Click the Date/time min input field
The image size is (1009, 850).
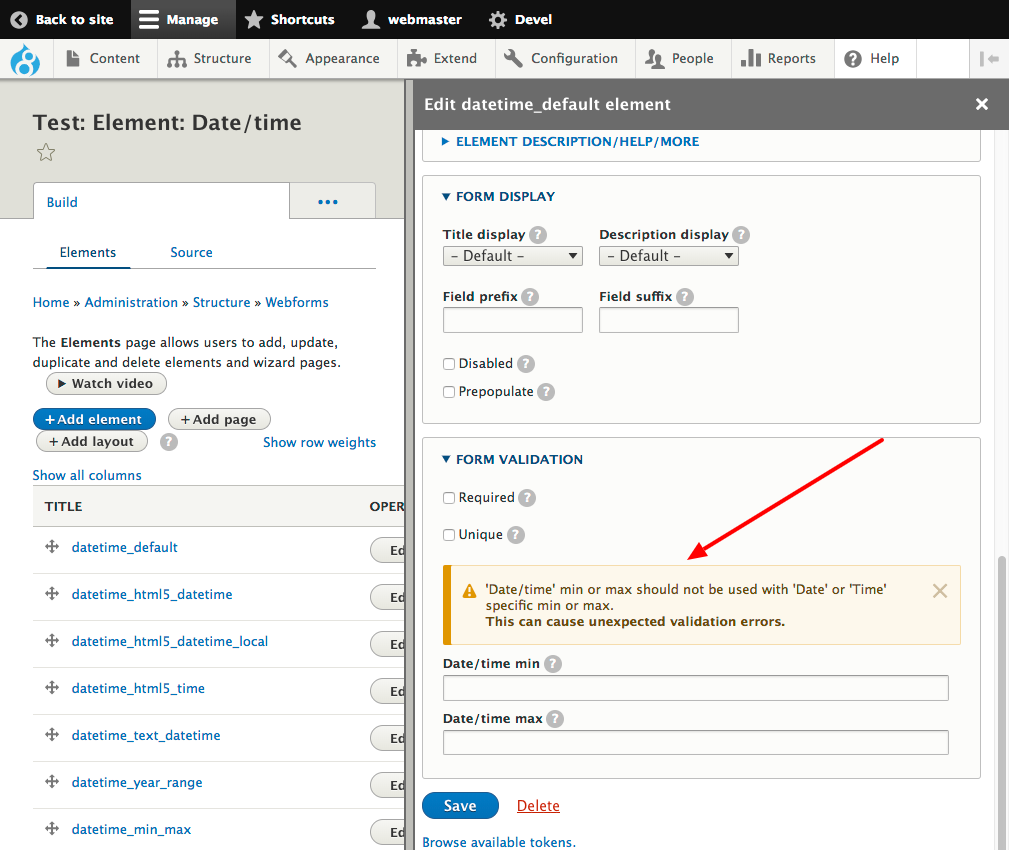click(x=695, y=688)
